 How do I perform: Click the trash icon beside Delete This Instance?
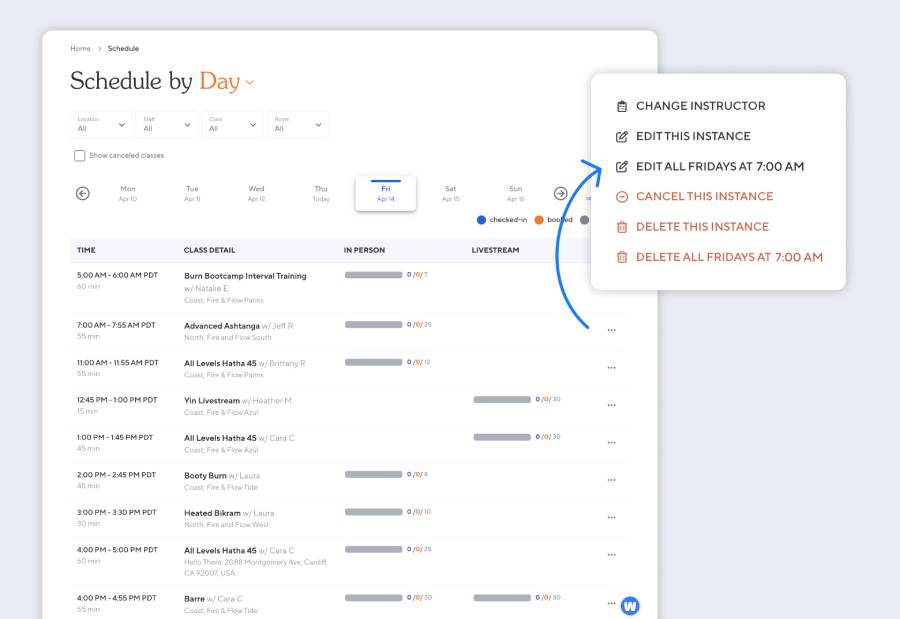click(623, 226)
